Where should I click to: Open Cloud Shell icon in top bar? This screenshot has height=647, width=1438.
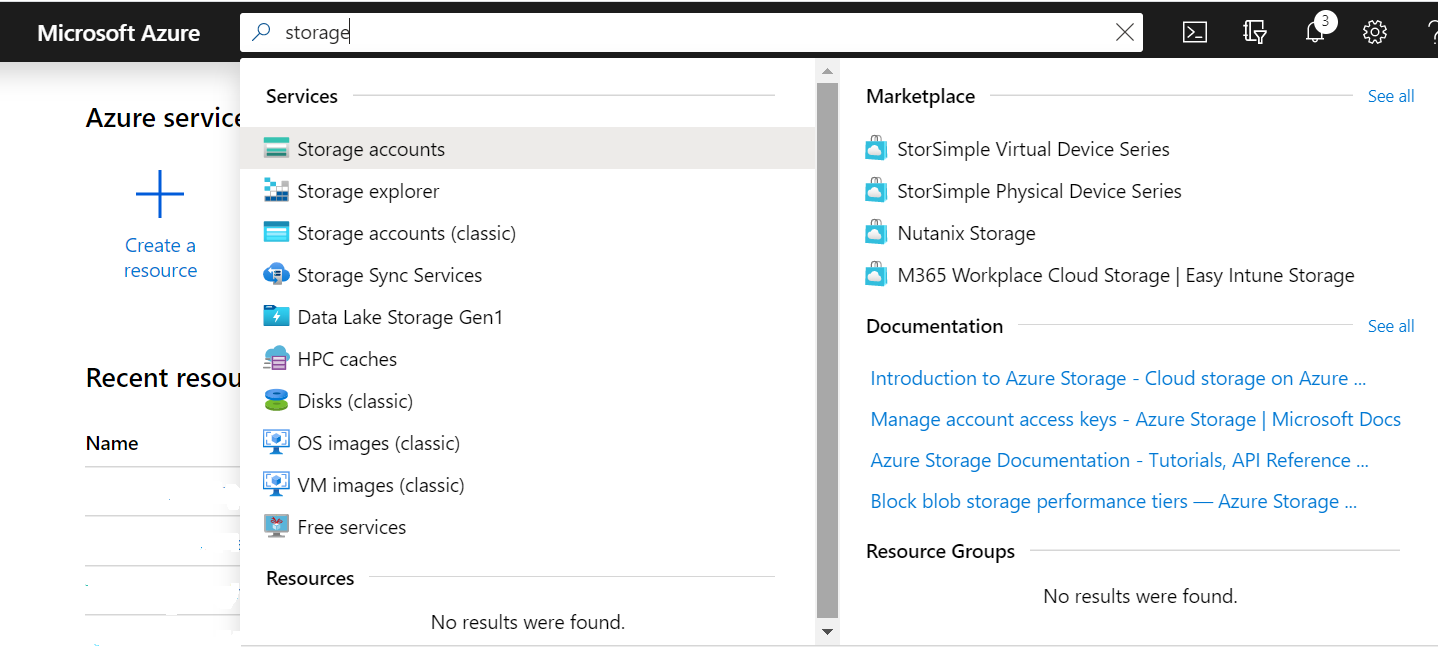[1194, 32]
